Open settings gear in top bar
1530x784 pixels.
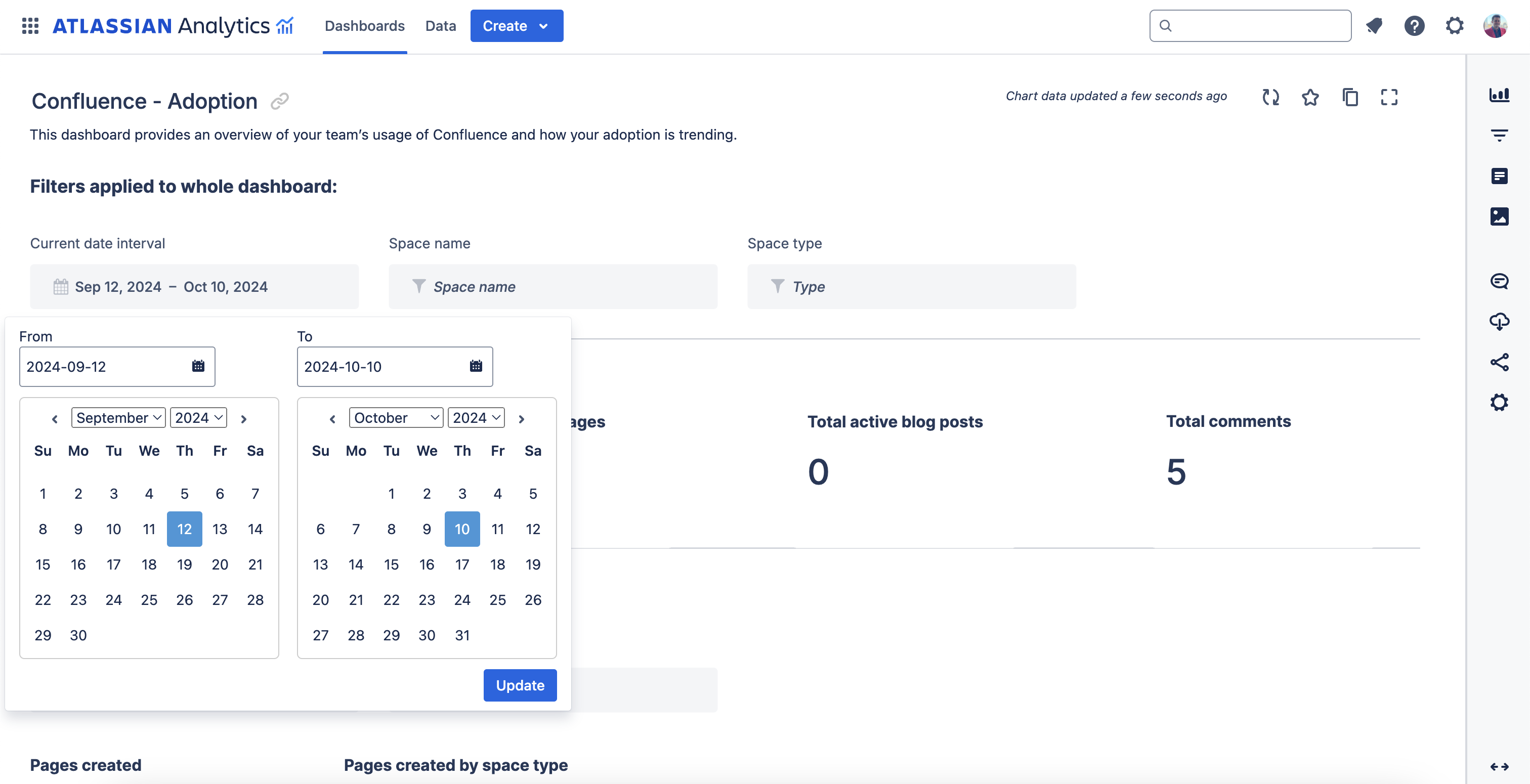(x=1454, y=25)
